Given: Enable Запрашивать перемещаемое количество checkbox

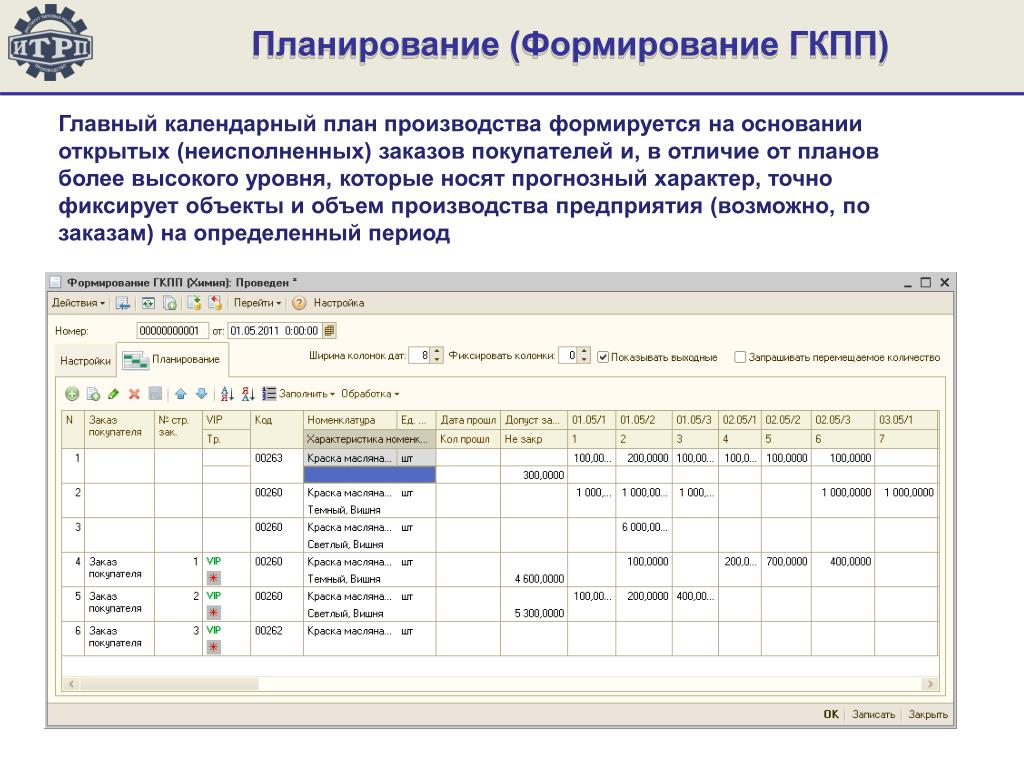Looking at the screenshot, I should coord(740,357).
